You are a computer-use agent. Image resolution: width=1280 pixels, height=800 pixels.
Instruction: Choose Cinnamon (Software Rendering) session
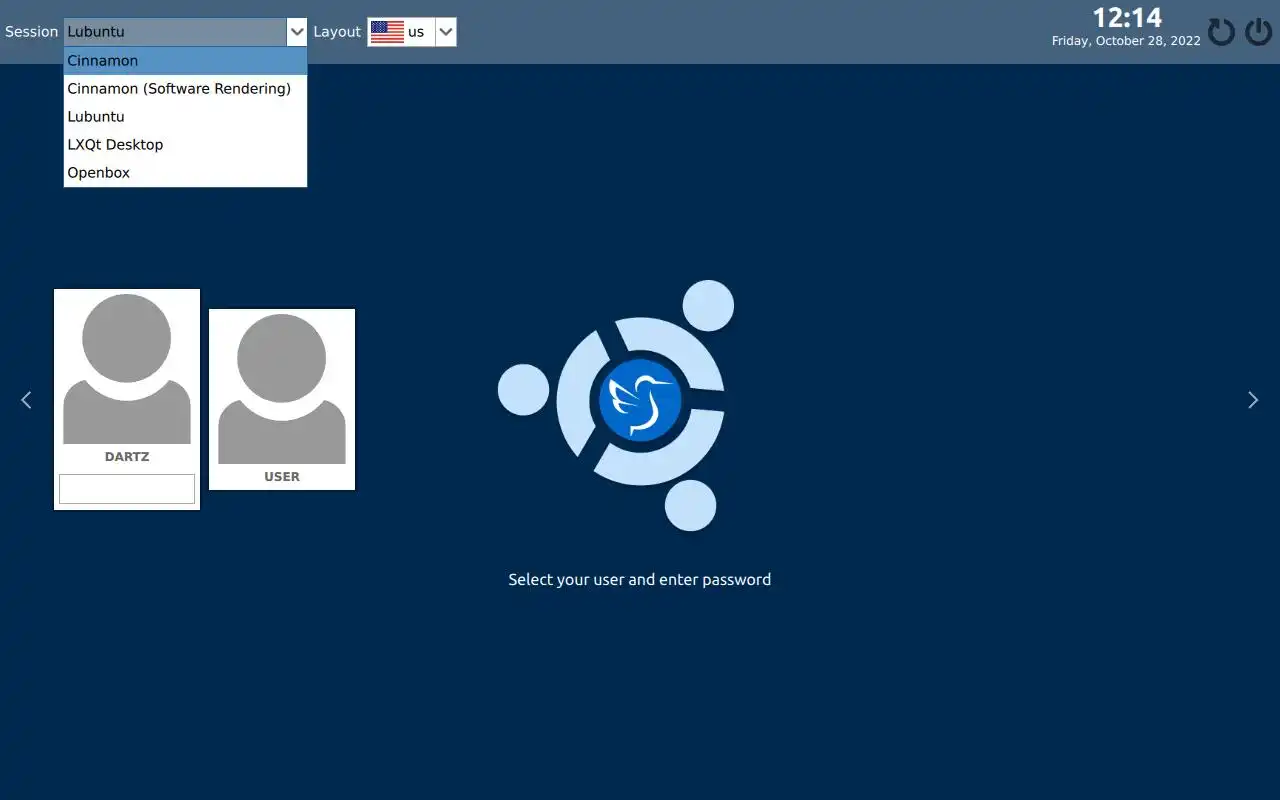pos(185,89)
